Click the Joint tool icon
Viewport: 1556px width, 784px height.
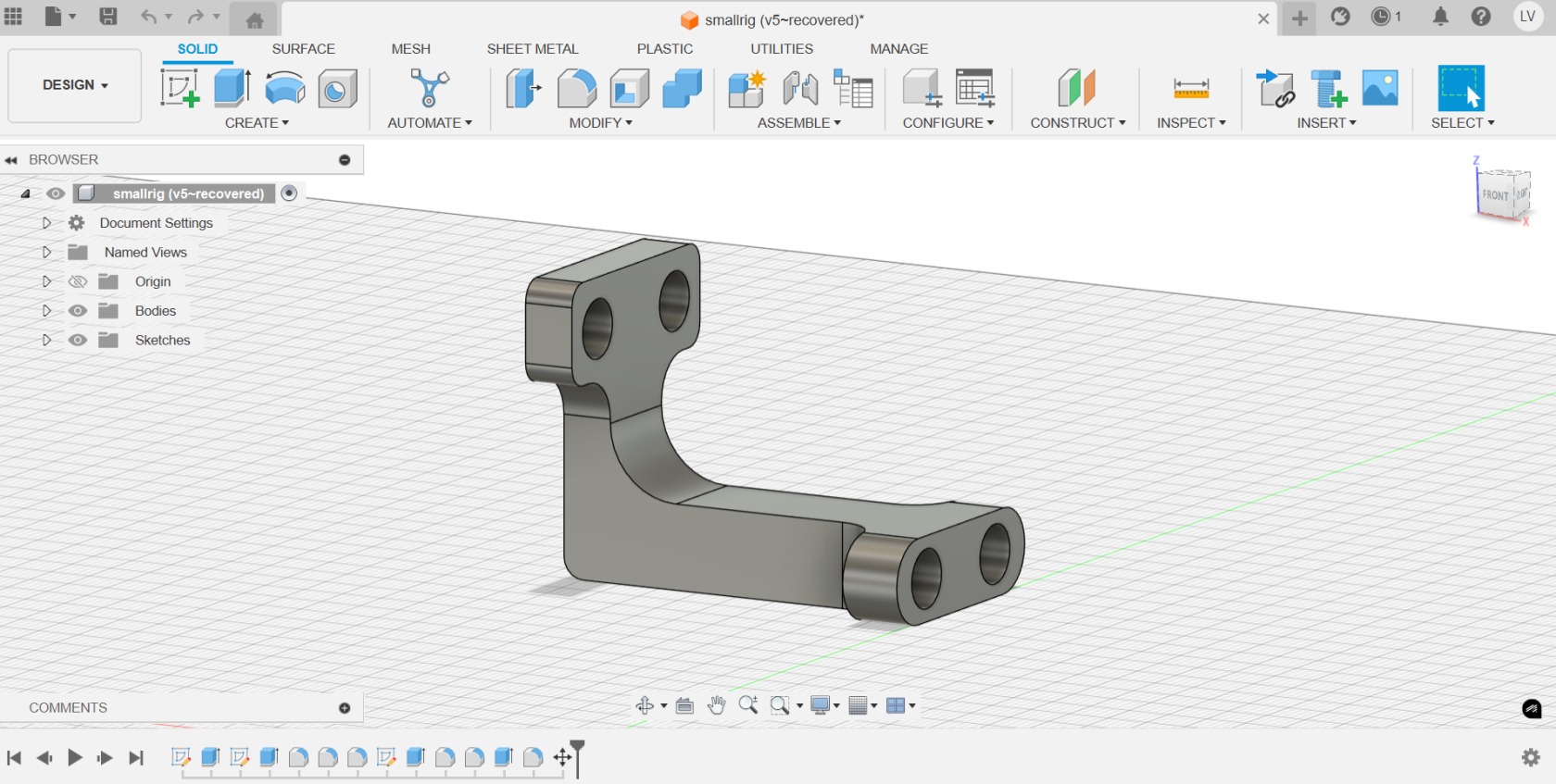tap(800, 89)
